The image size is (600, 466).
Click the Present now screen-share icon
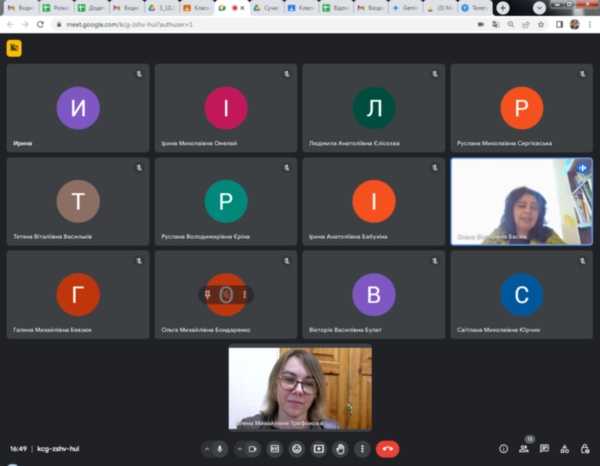pyautogui.click(x=319, y=449)
